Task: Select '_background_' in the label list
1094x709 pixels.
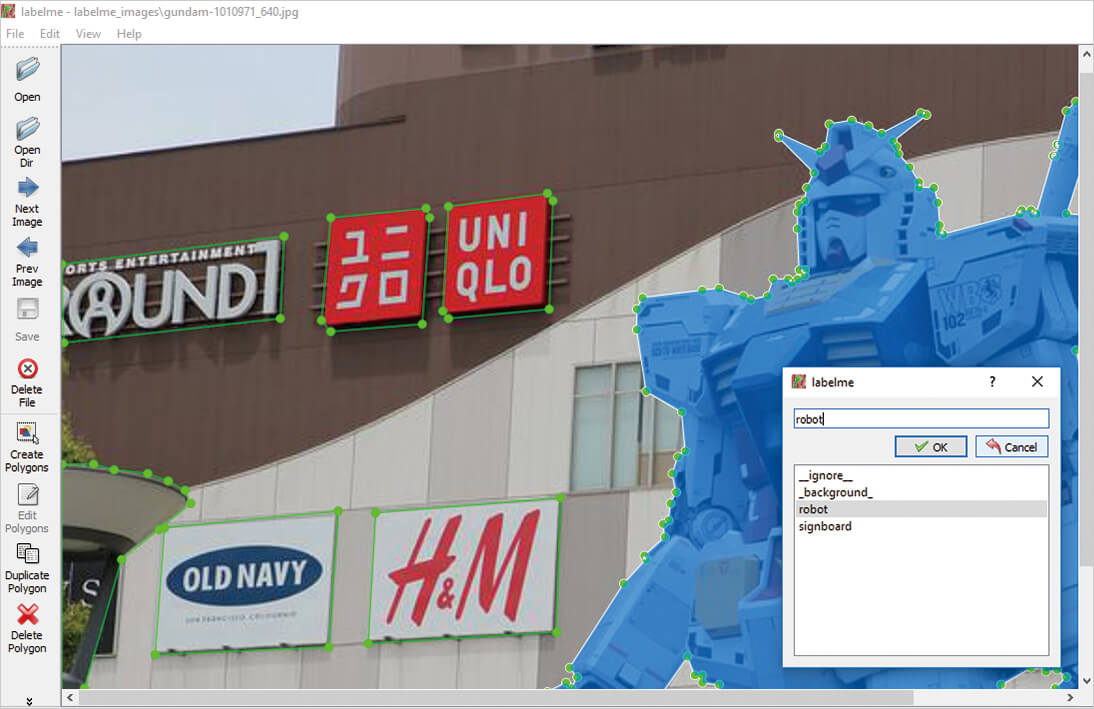Action: [x=921, y=492]
